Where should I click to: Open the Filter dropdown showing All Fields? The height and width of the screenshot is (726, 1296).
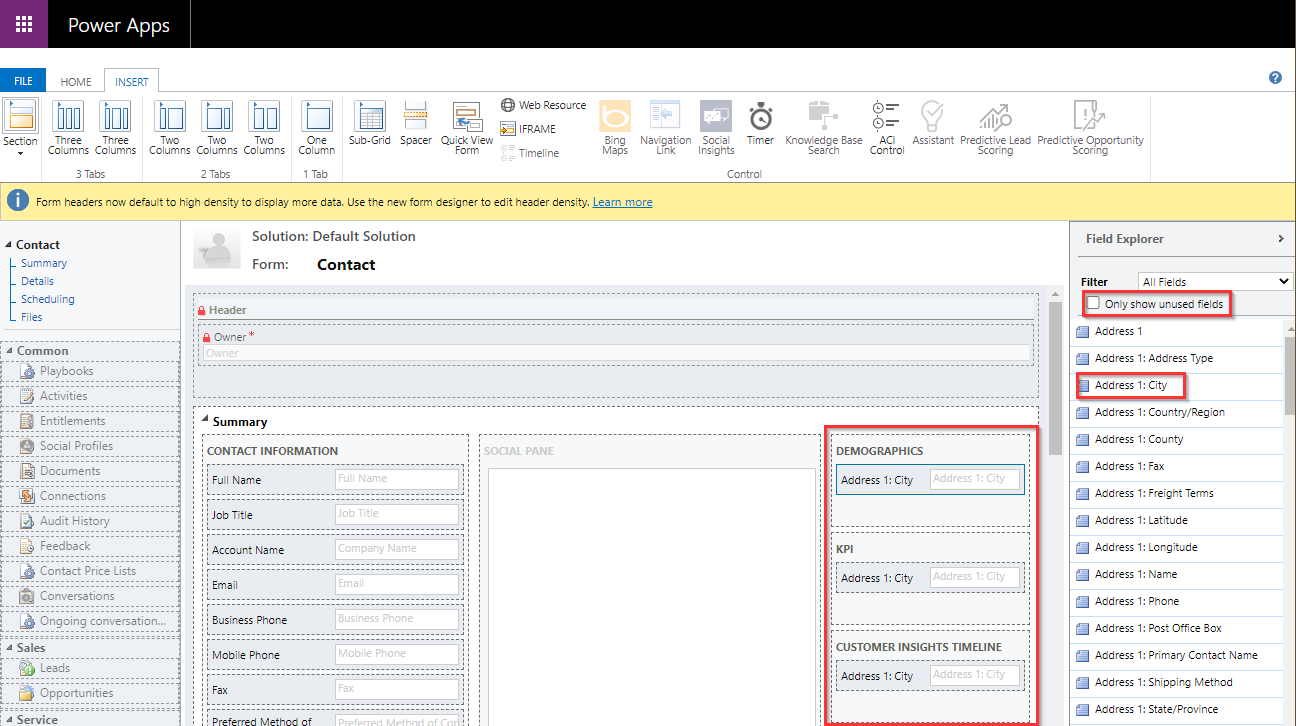click(x=1215, y=281)
